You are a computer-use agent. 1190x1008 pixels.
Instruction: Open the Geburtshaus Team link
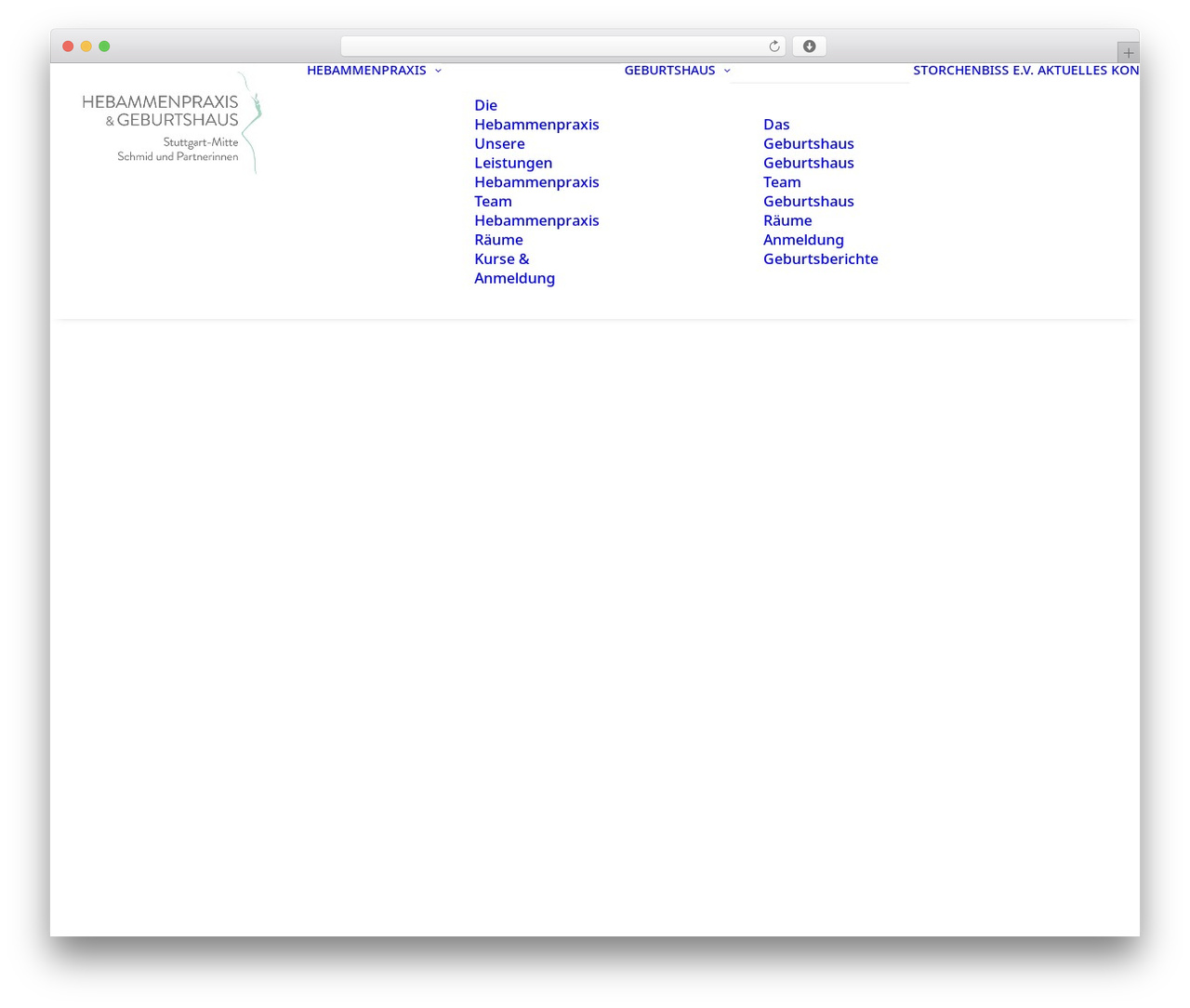point(809,172)
